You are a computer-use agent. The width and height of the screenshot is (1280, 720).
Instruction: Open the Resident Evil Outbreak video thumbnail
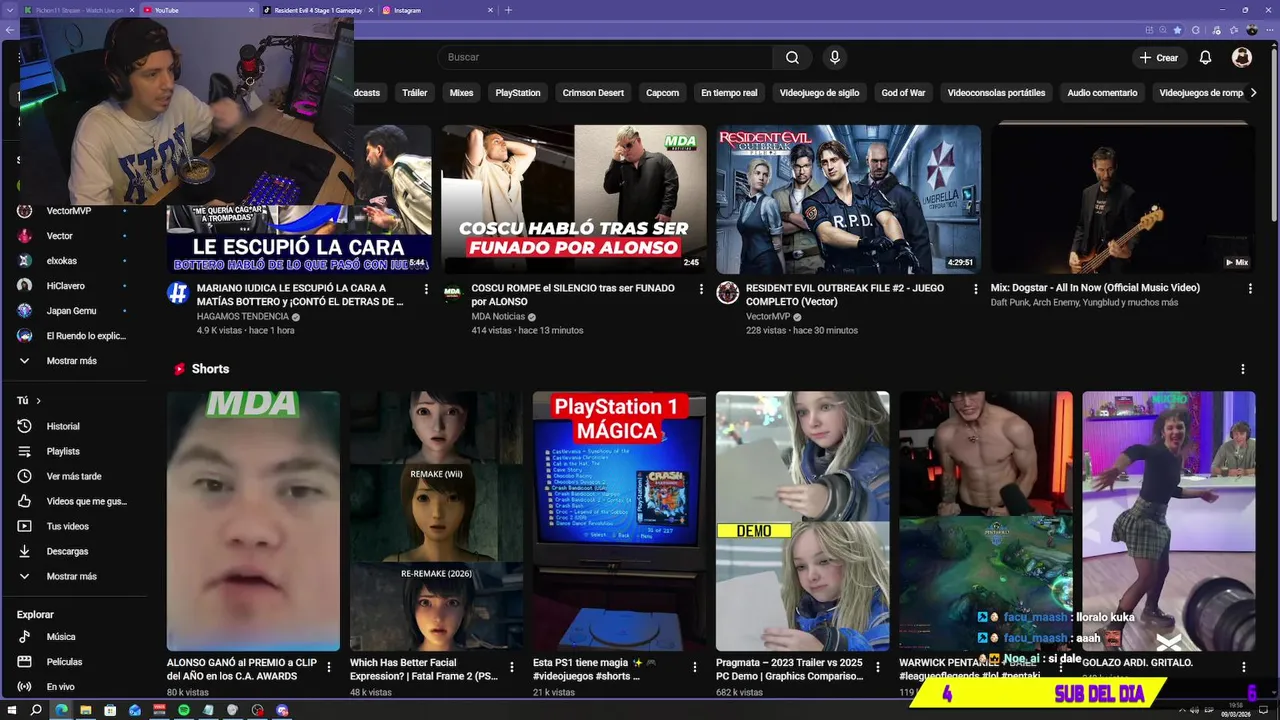[x=848, y=199]
